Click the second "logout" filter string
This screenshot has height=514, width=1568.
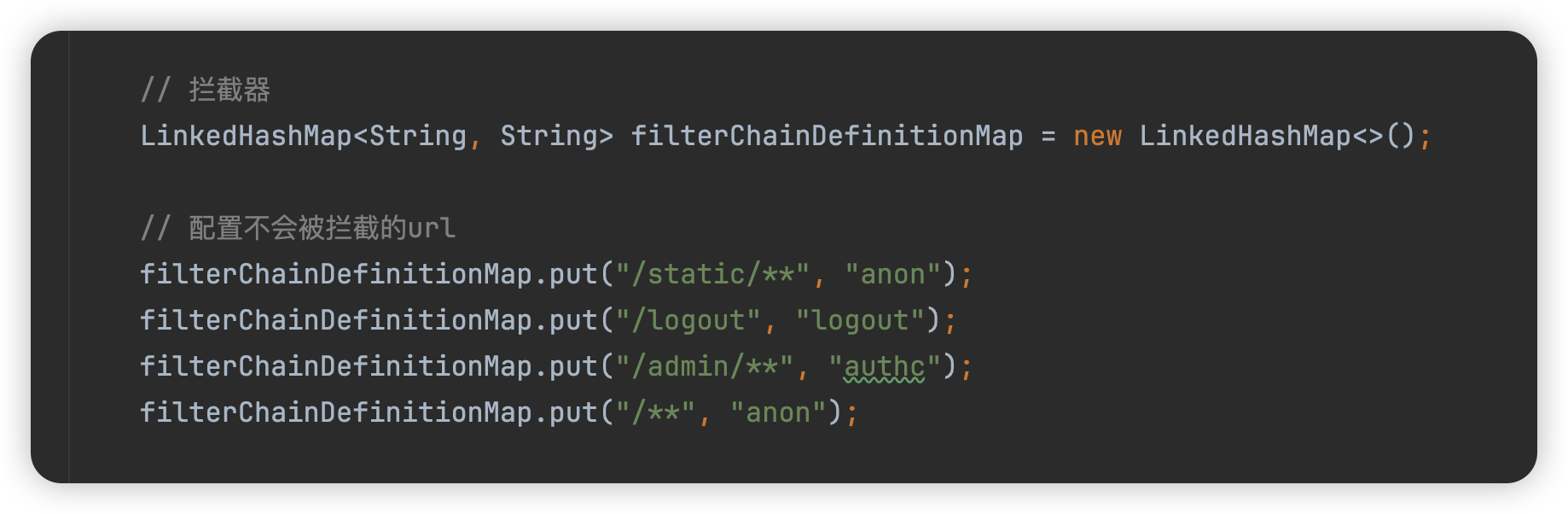click(x=860, y=320)
